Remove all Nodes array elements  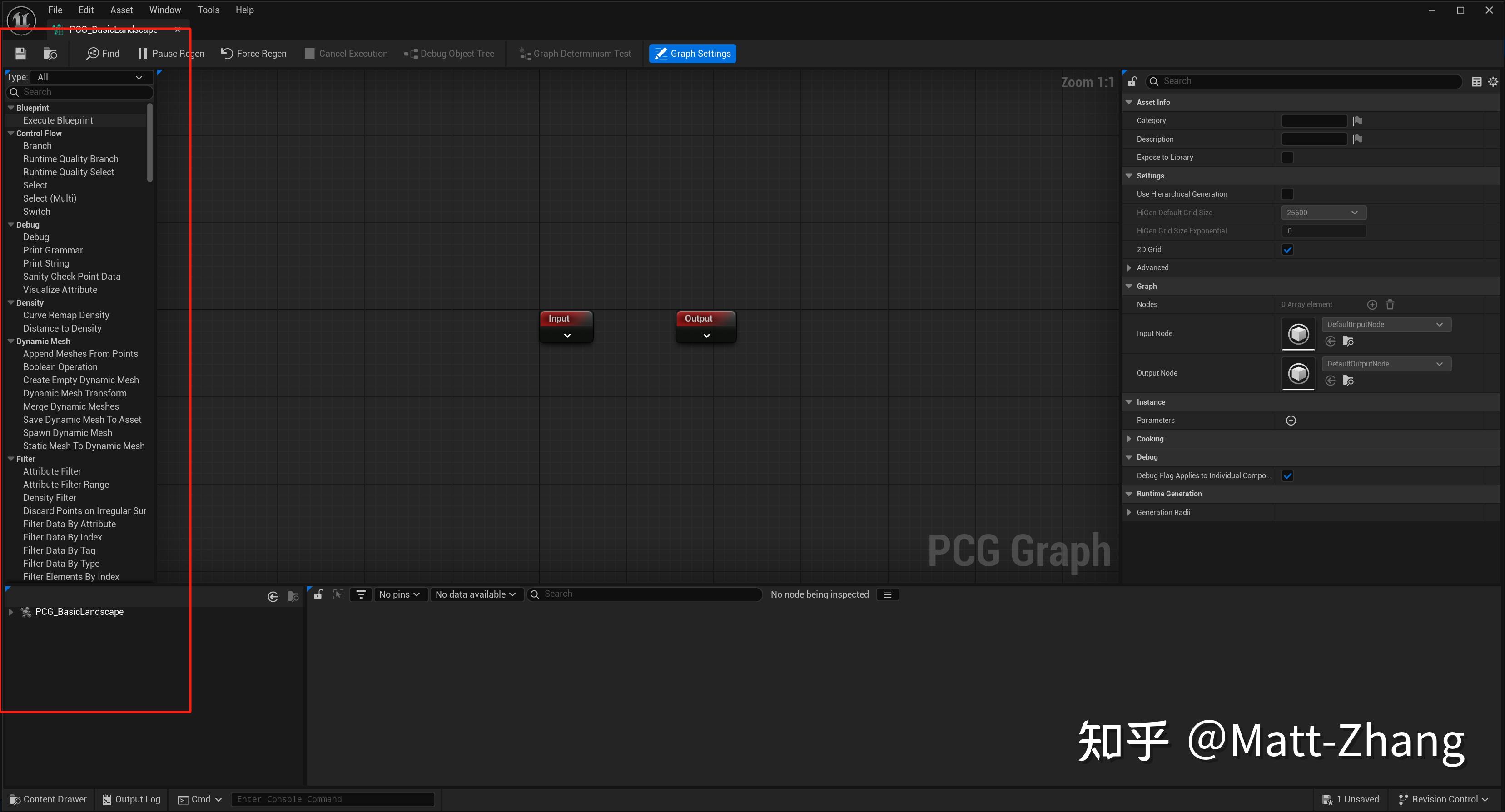coord(1390,304)
